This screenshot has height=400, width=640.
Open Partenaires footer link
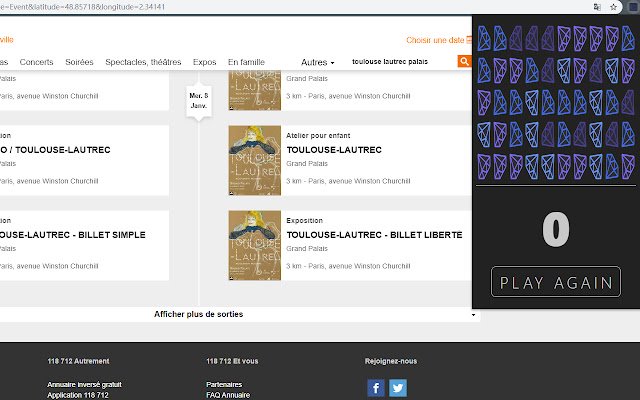pyautogui.click(x=224, y=384)
